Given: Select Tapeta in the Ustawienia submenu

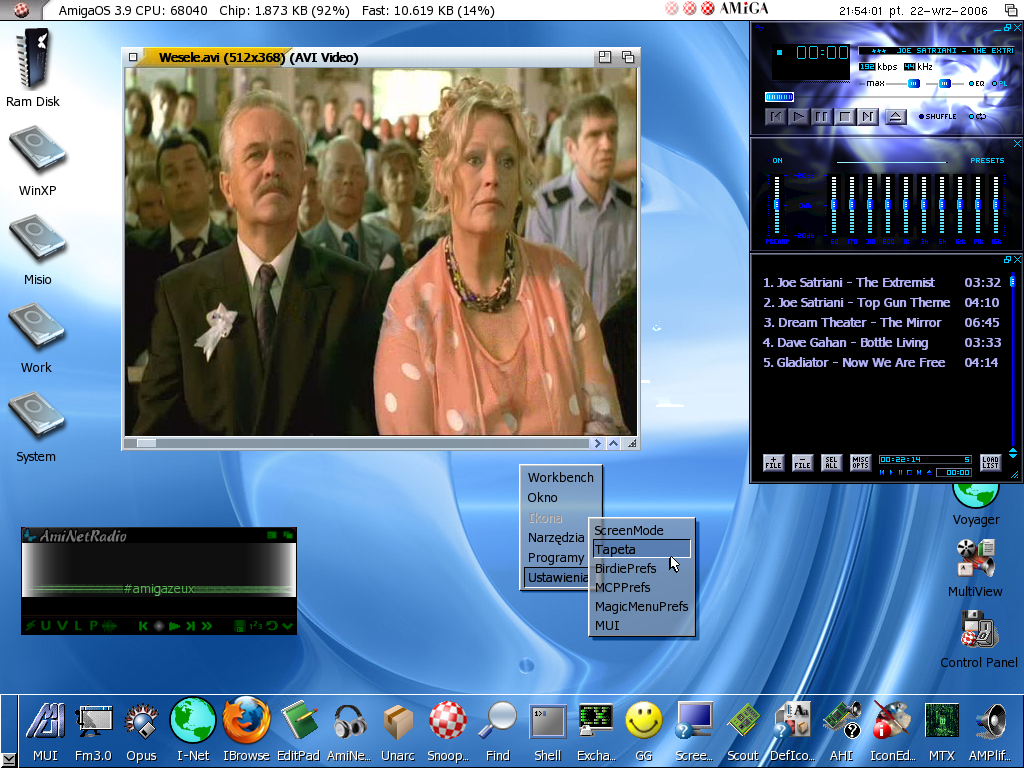Looking at the screenshot, I should [641, 549].
